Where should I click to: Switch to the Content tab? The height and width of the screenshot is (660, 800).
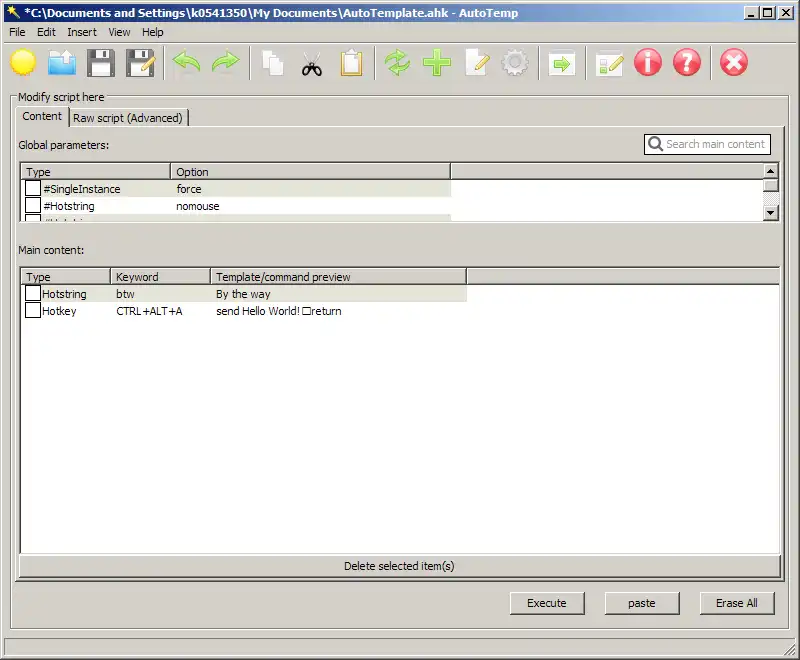tap(42, 116)
